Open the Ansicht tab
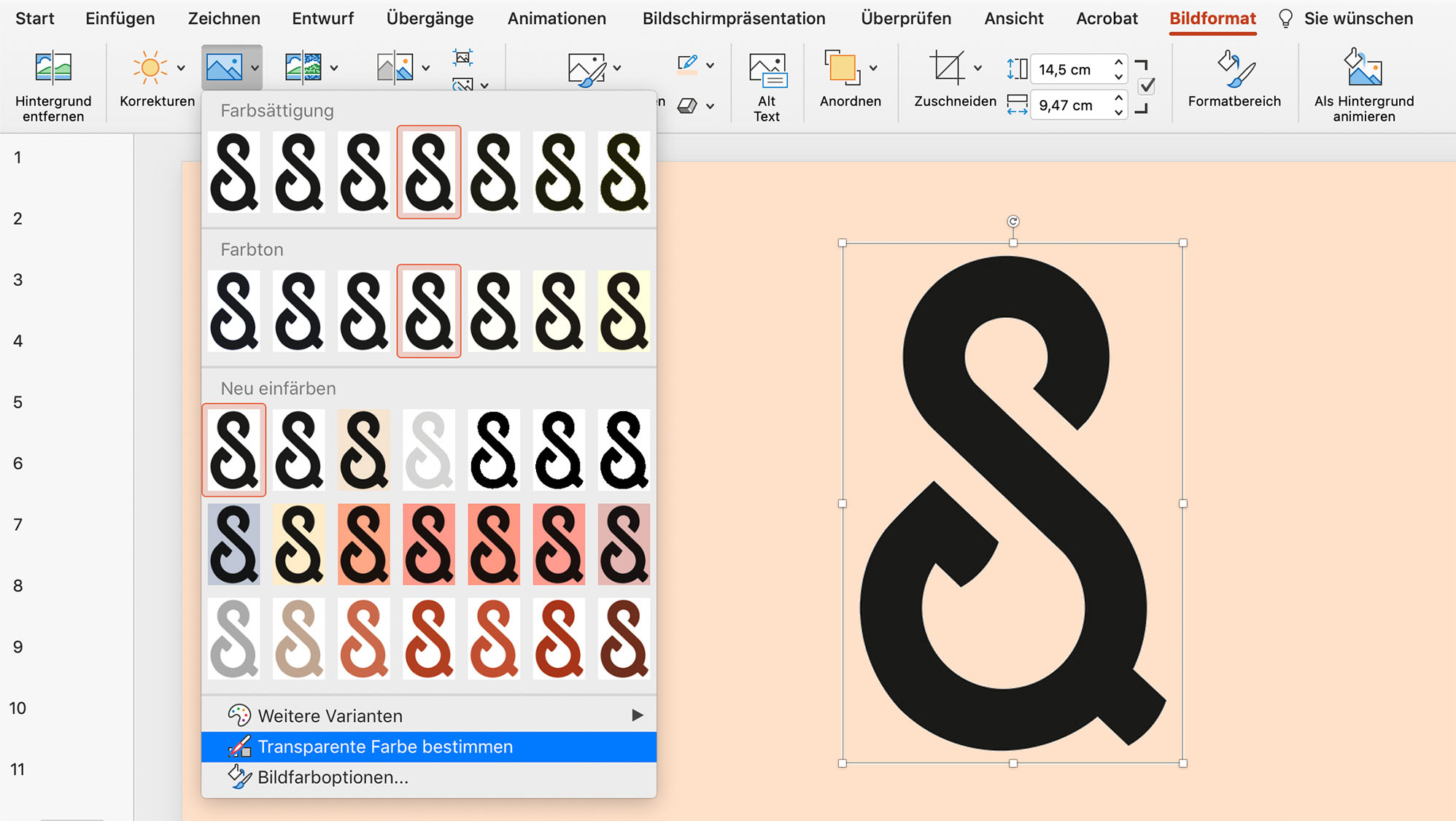The image size is (1456, 821). pos(1014,19)
